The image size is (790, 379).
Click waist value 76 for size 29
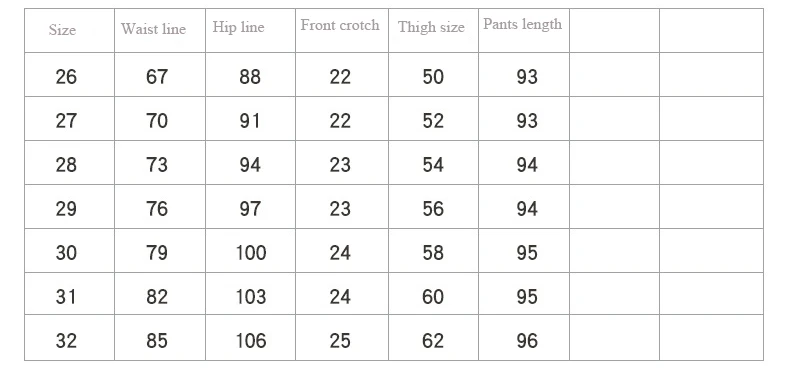click(x=157, y=209)
